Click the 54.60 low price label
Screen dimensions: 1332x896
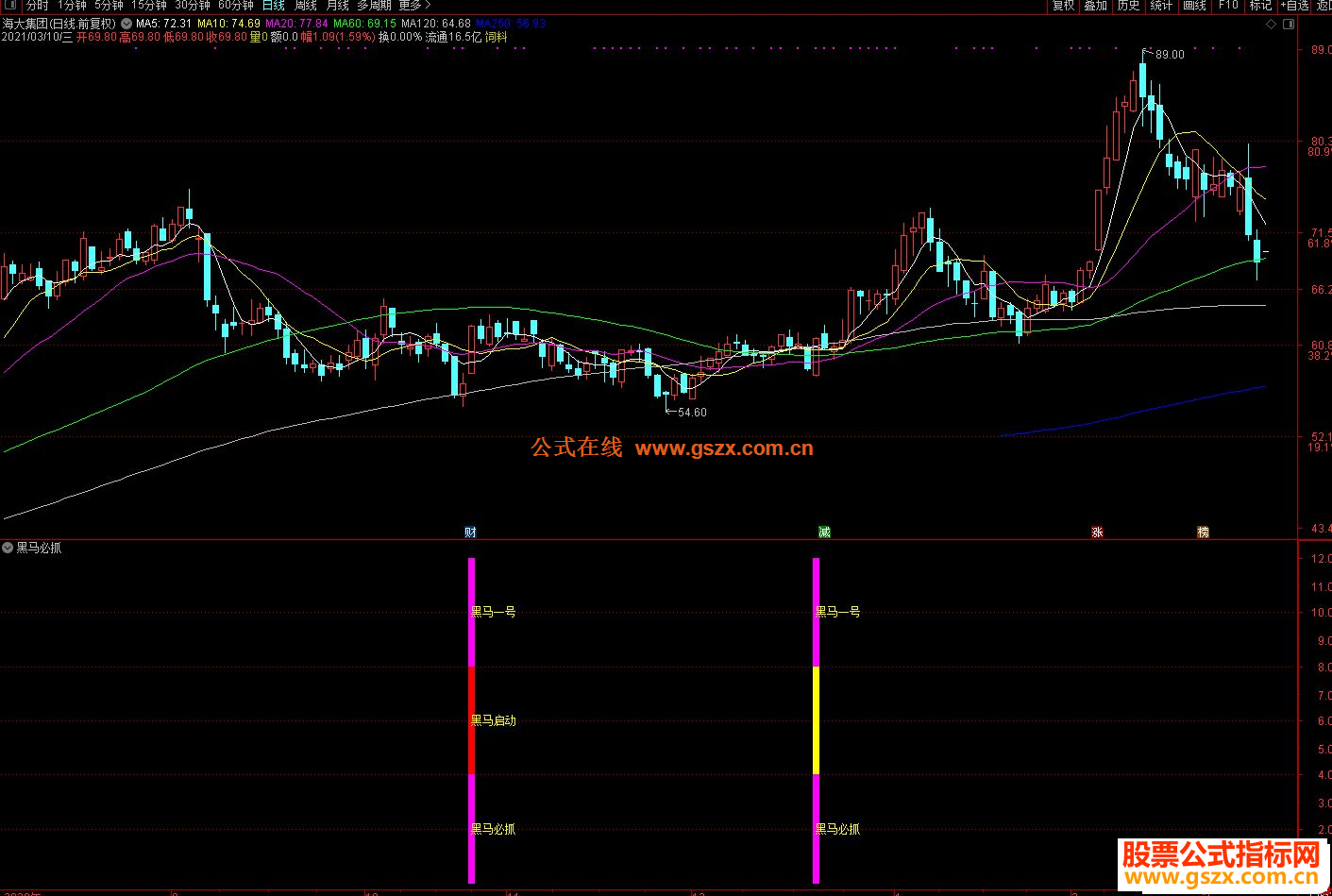coord(692,413)
